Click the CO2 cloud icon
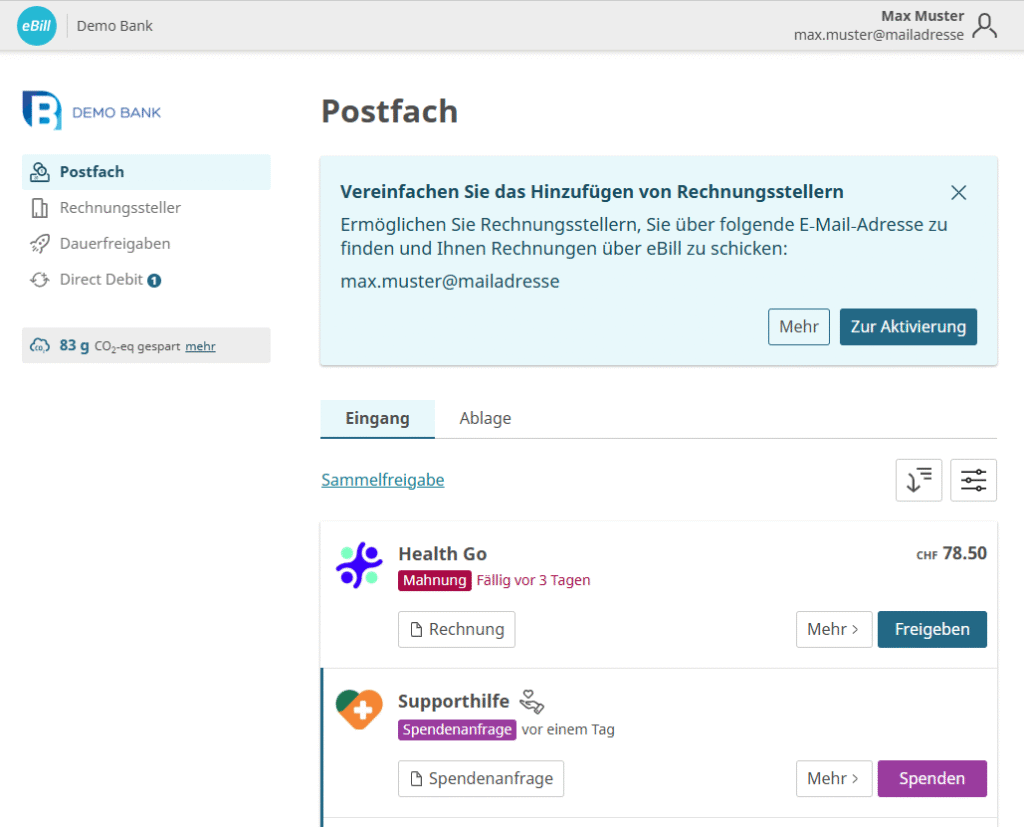The width and height of the screenshot is (1024, 827). (40, 346)
